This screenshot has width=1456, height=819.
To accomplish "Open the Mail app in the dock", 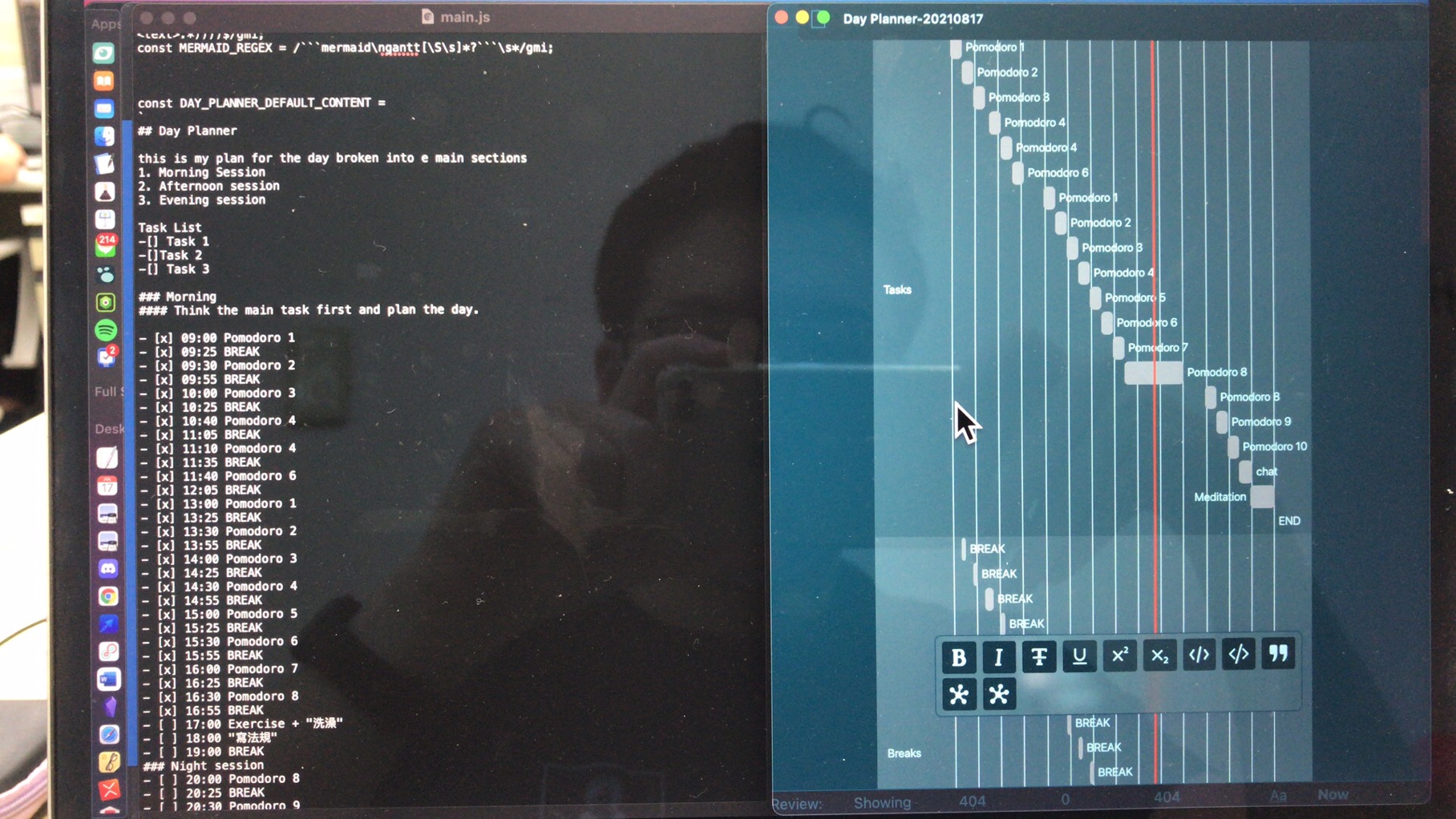I will click(103, 108).
